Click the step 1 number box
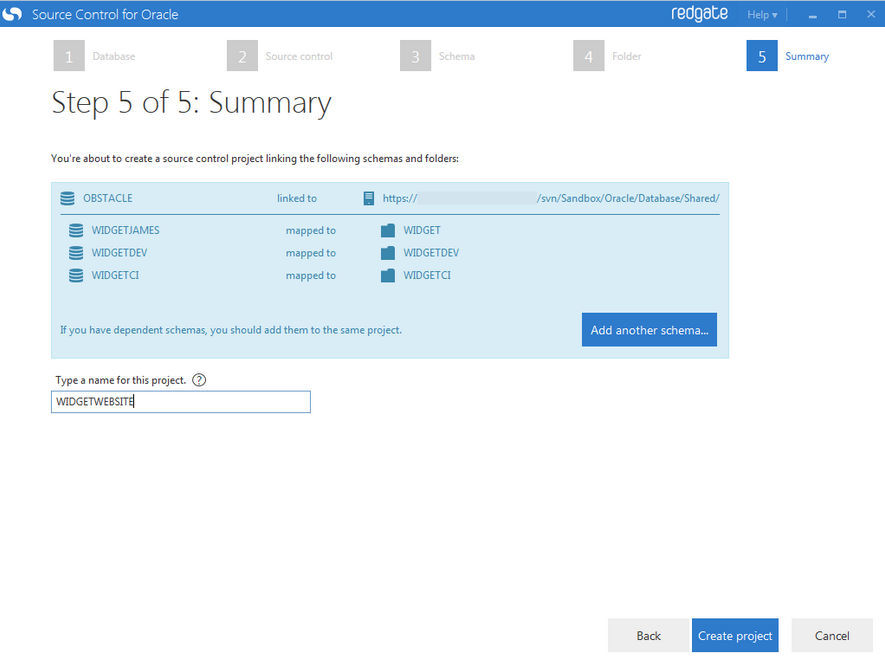 pos(69,55)
